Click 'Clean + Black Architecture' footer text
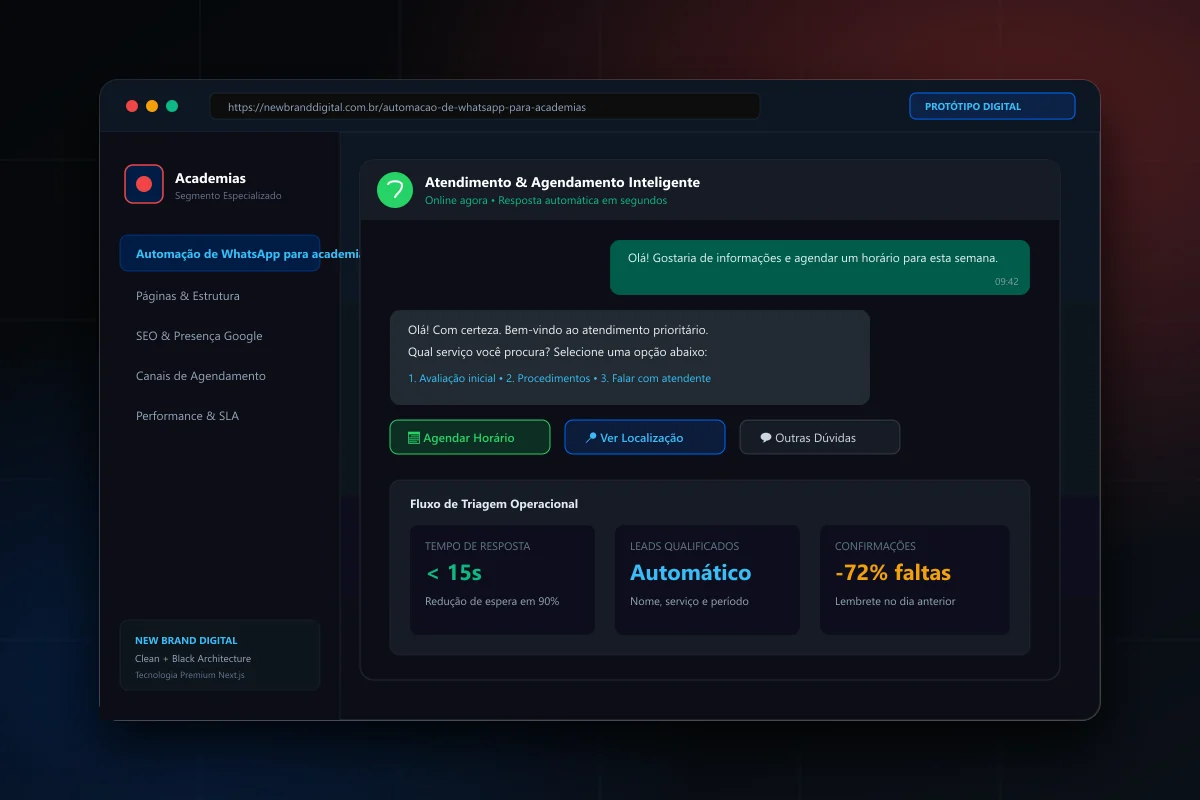Image resolution: width=1200 pixels, height=800 pixels. pos(193,658)
